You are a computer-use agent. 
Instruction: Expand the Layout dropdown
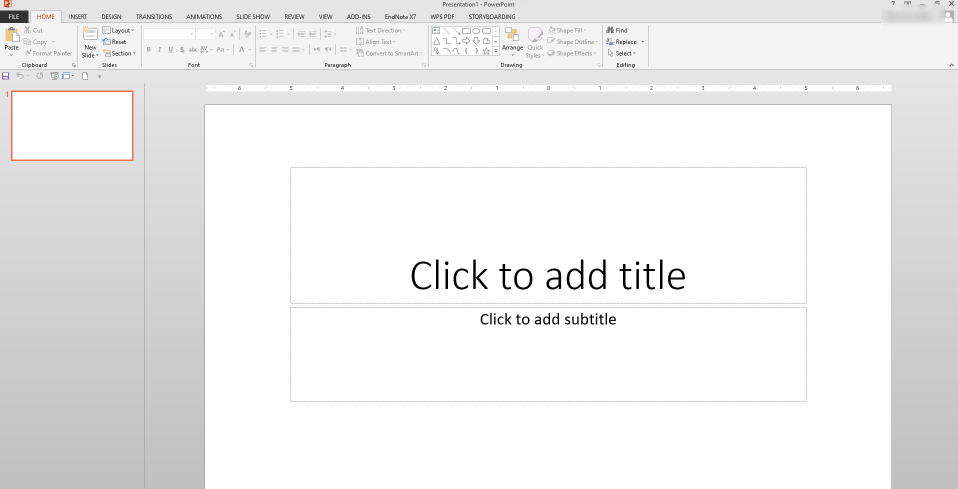click(119, 30)
